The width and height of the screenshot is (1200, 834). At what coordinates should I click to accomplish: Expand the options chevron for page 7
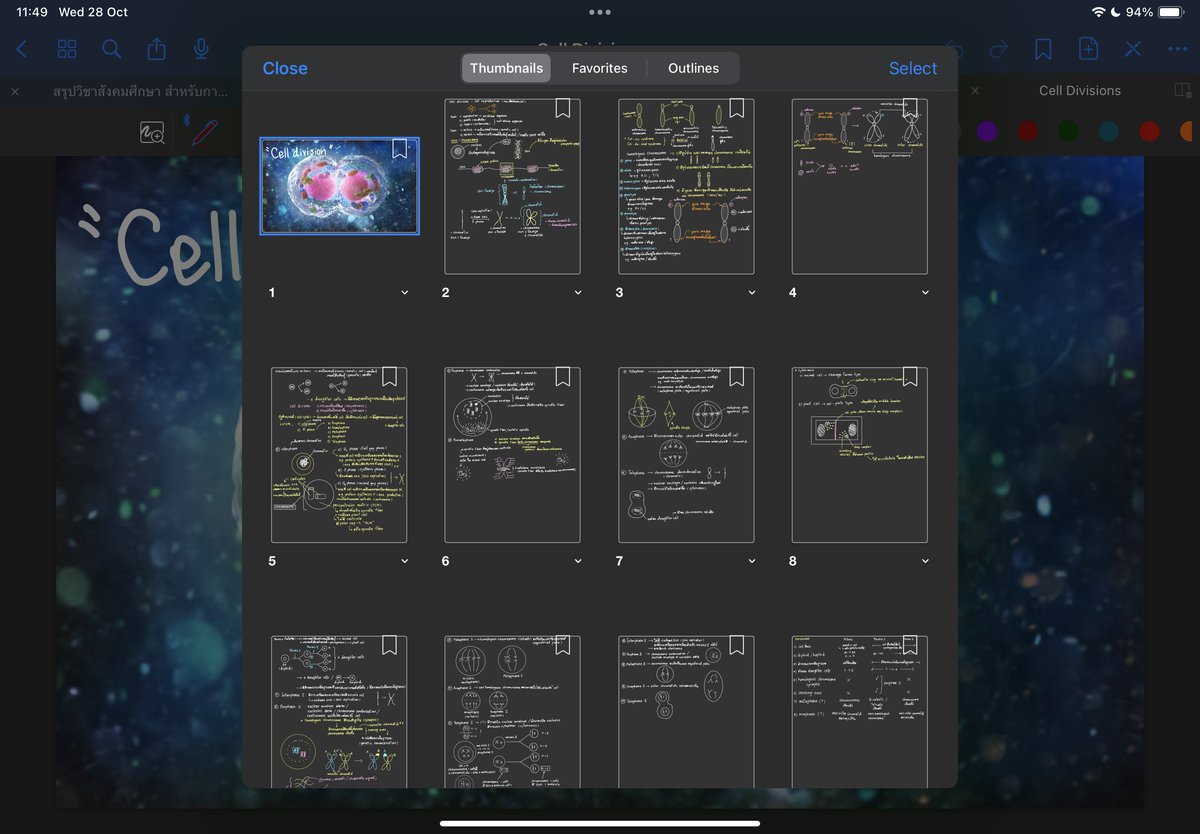(752, 562)
